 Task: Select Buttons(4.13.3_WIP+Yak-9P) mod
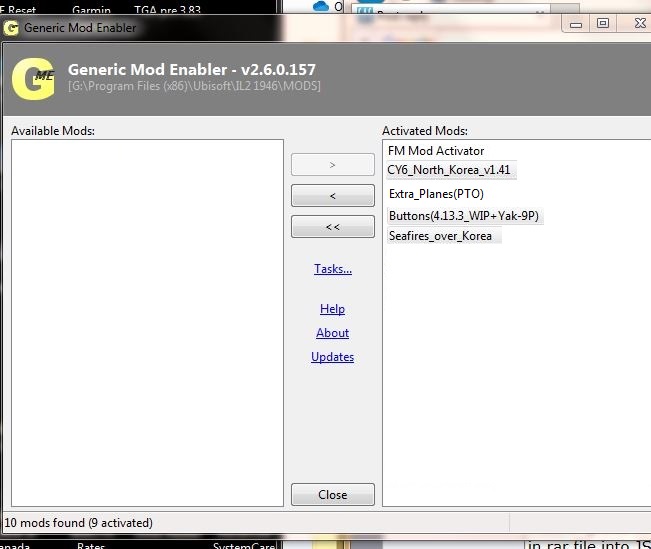pyautogui.click(x=464, y=216)
